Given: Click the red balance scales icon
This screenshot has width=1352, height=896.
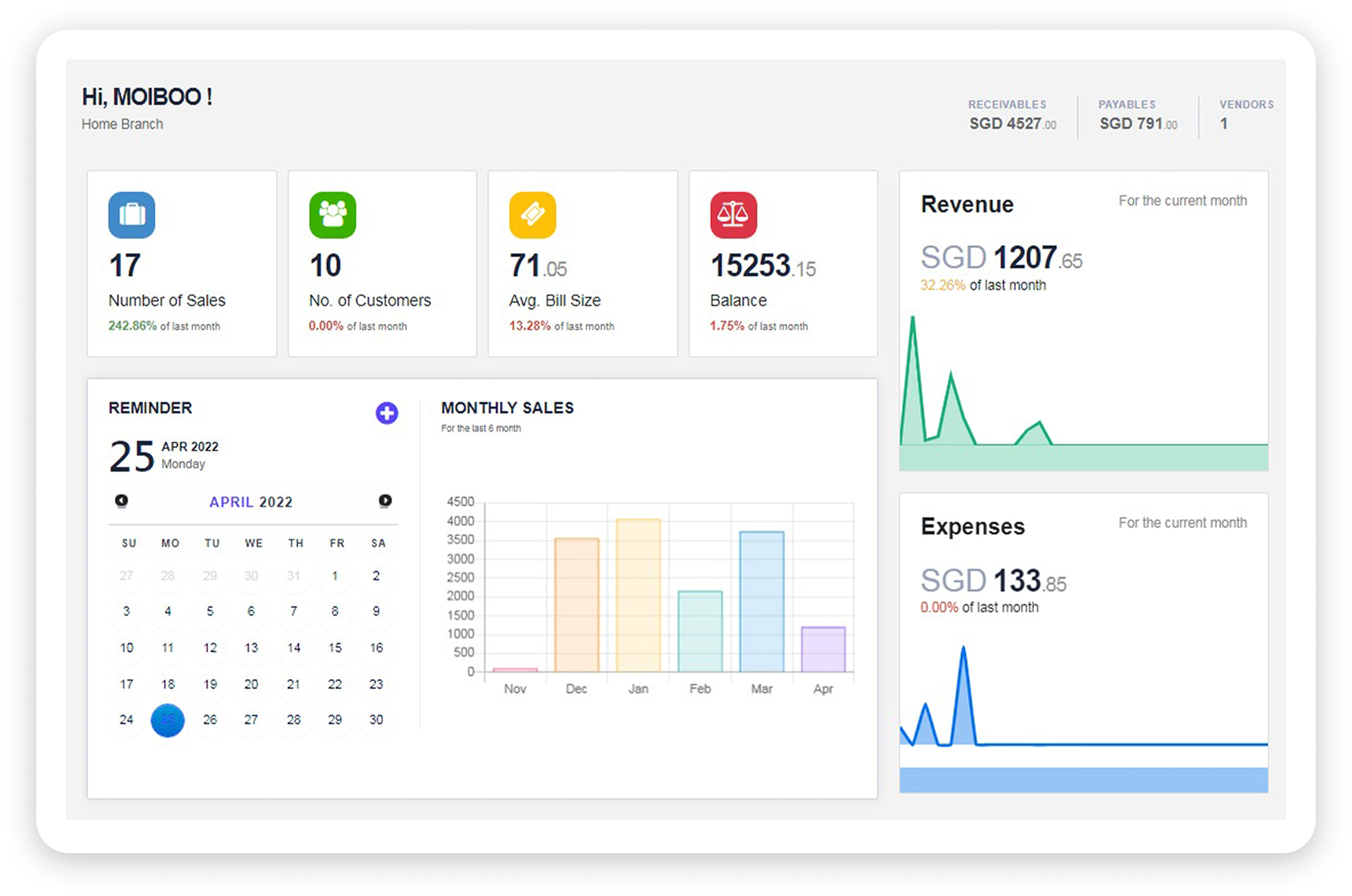Looking at the screenshot, I should (x=733, y=215).
